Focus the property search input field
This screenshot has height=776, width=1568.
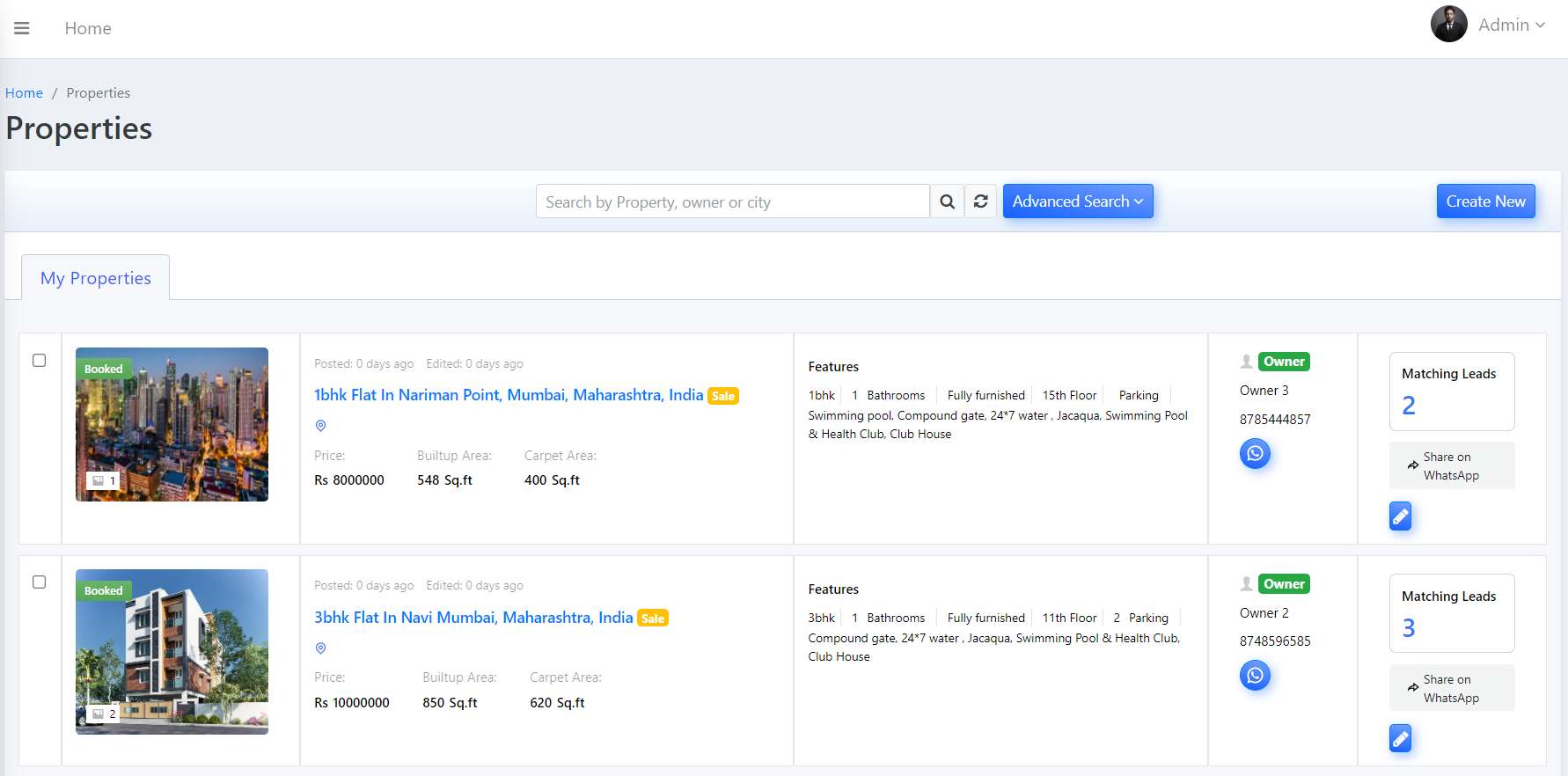(732, 201)
